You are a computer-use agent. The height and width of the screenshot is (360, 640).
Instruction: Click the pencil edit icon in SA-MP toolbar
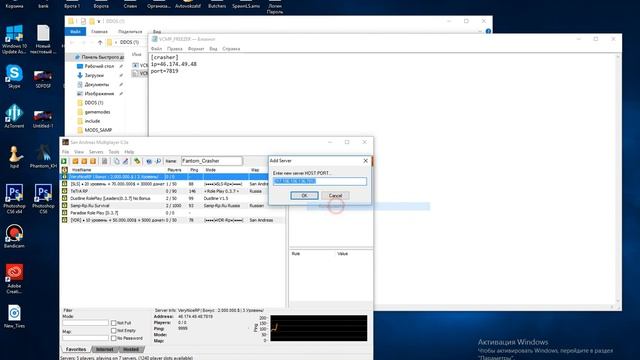coord(125,161)
